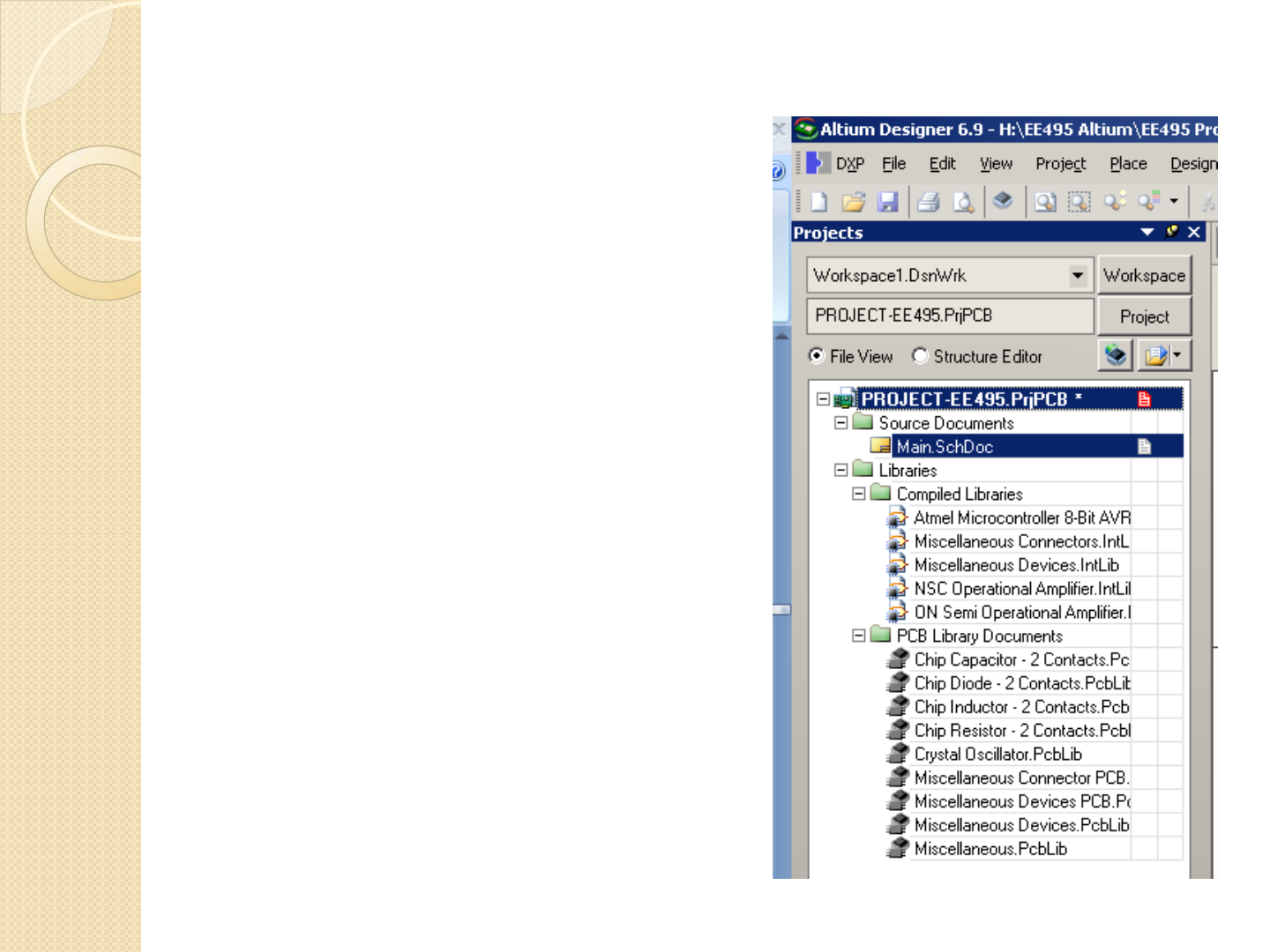The width and height of the screenshot is (1270, 952).
Task: Open the Project menu in the menu bar
Action: [1060, 164]
